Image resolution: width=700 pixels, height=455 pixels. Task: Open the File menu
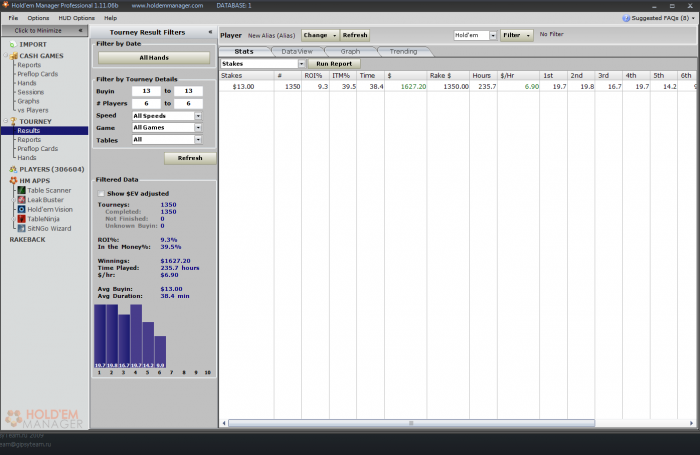(x=13, y=18)
